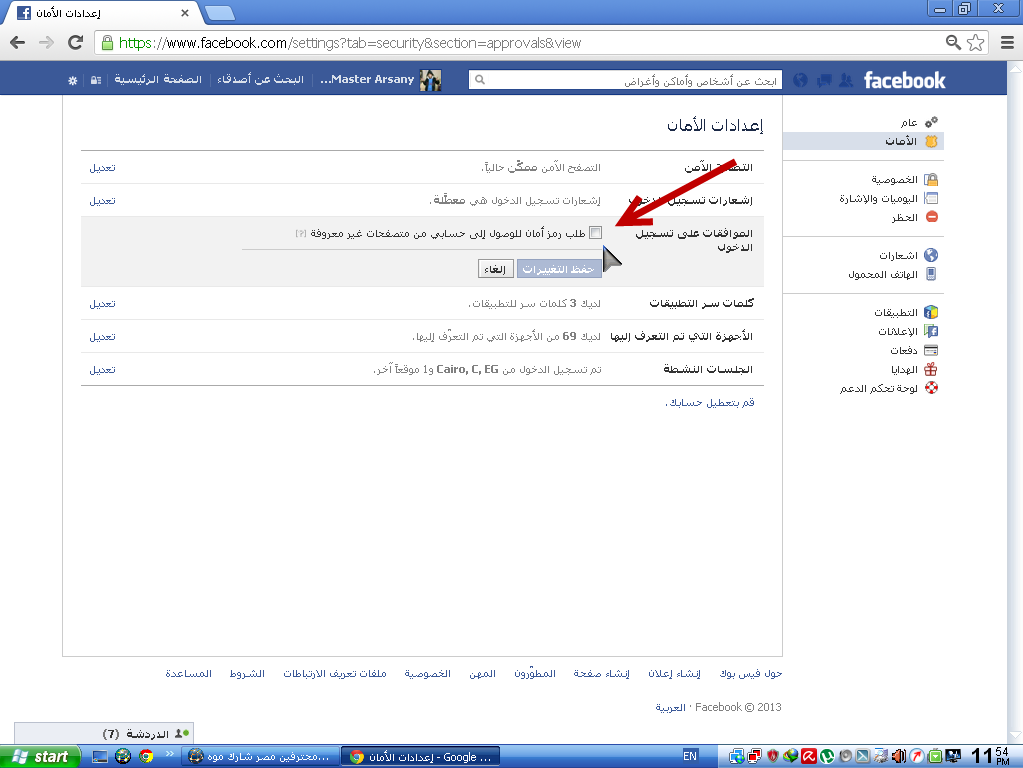This screenshot has width=1023, height=768.
Task: Click the deactivate your account link
Action: 710,402
